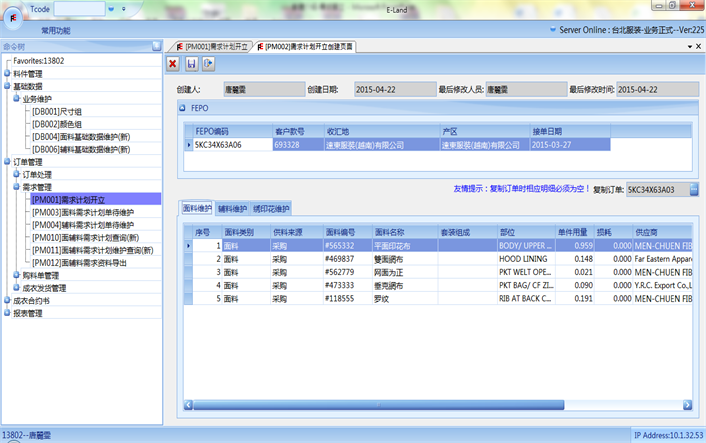Viewport: 706px width, 443px height.
Task: Click the red X delete toolbar icon
Action: 173,64
